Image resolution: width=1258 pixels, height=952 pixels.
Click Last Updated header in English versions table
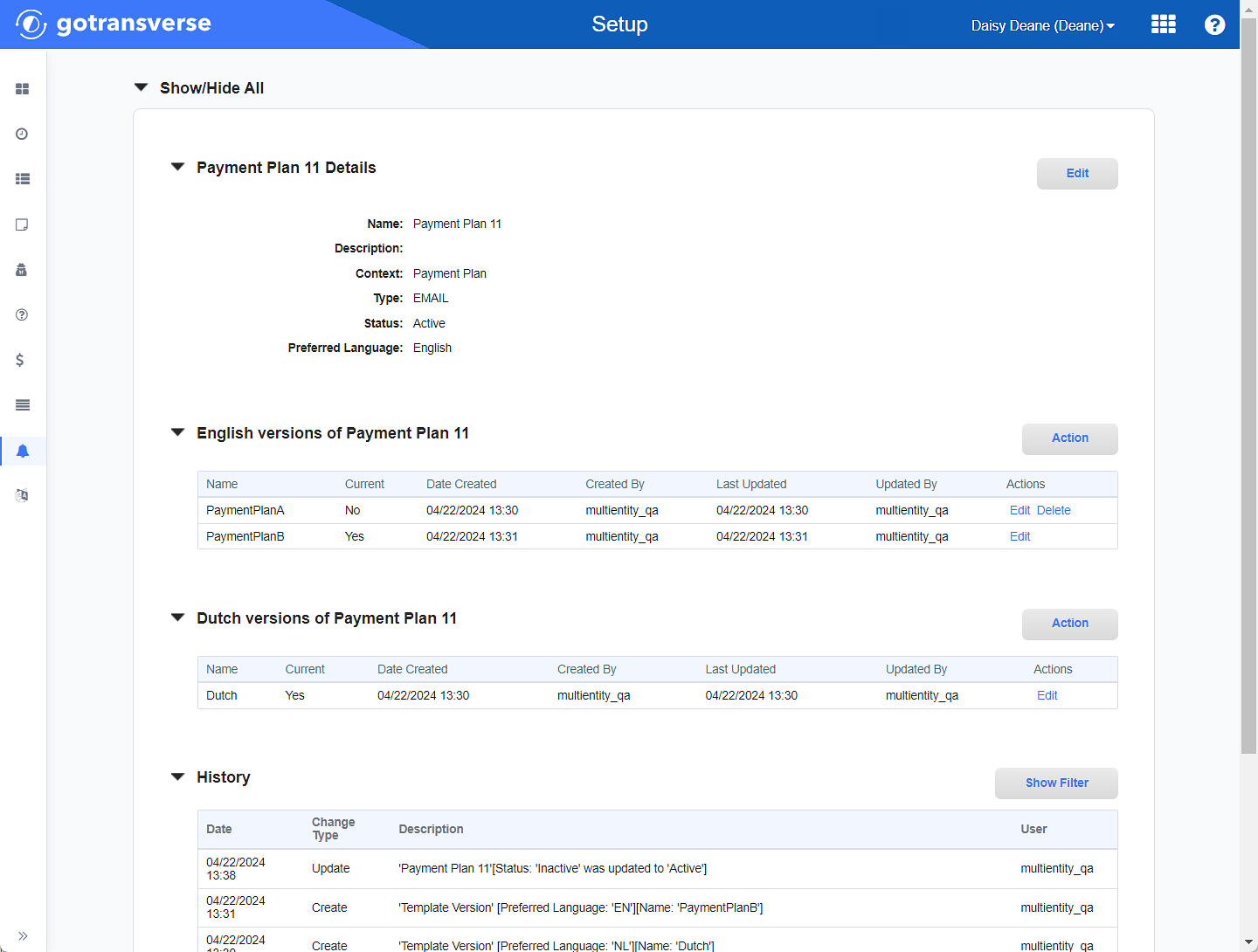point(751,484)
